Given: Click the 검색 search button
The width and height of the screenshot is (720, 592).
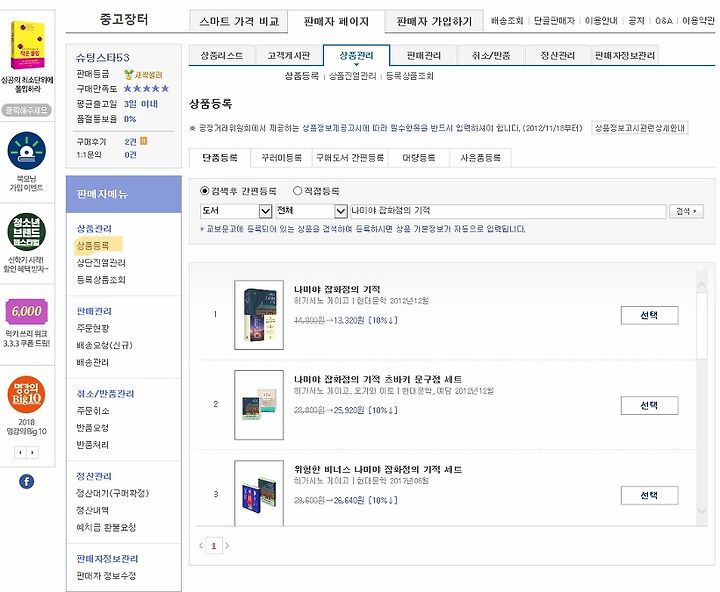Looking at the screenshot, I should click(686, 211).
